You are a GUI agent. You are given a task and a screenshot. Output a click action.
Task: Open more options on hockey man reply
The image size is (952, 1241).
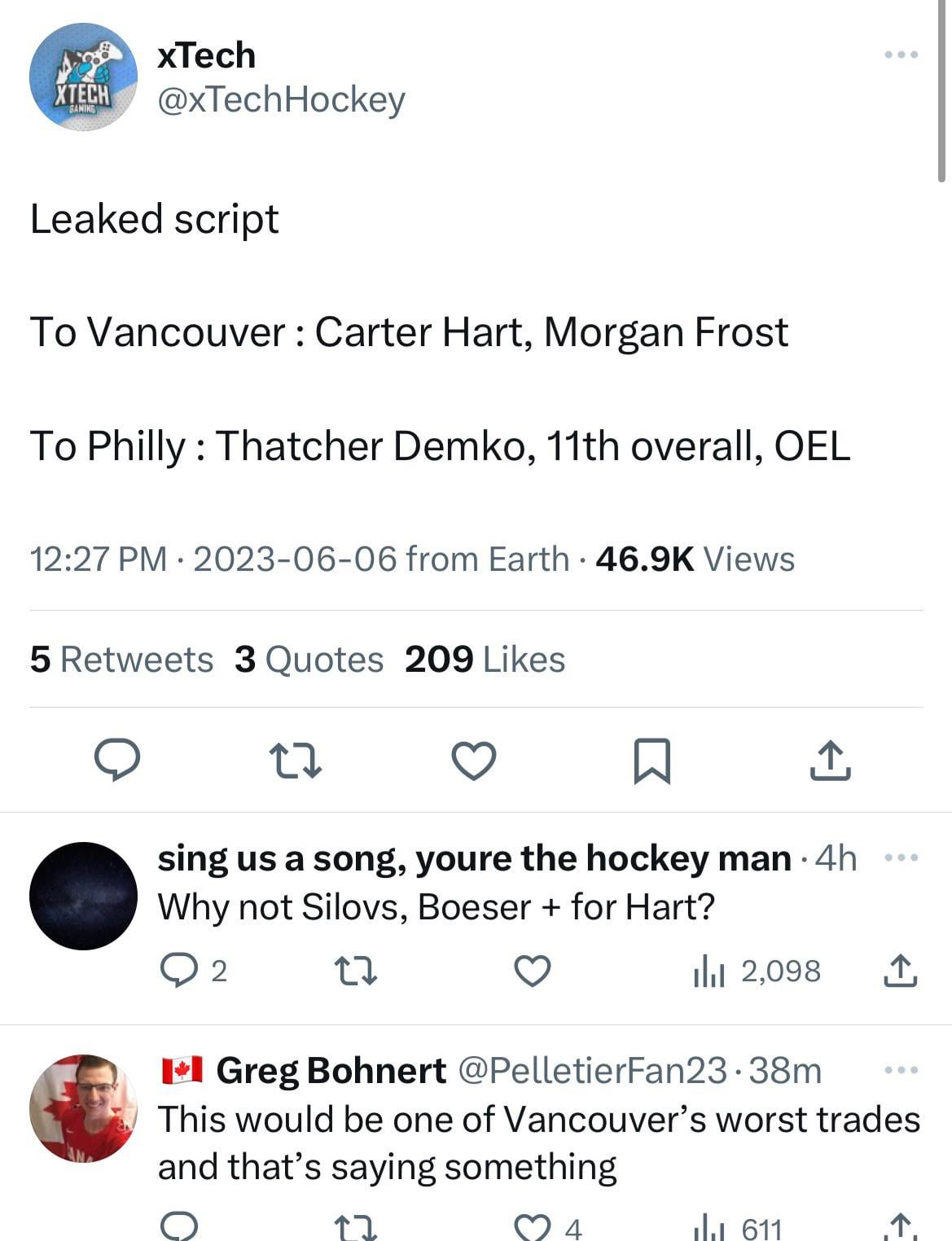tap(901, 857)
